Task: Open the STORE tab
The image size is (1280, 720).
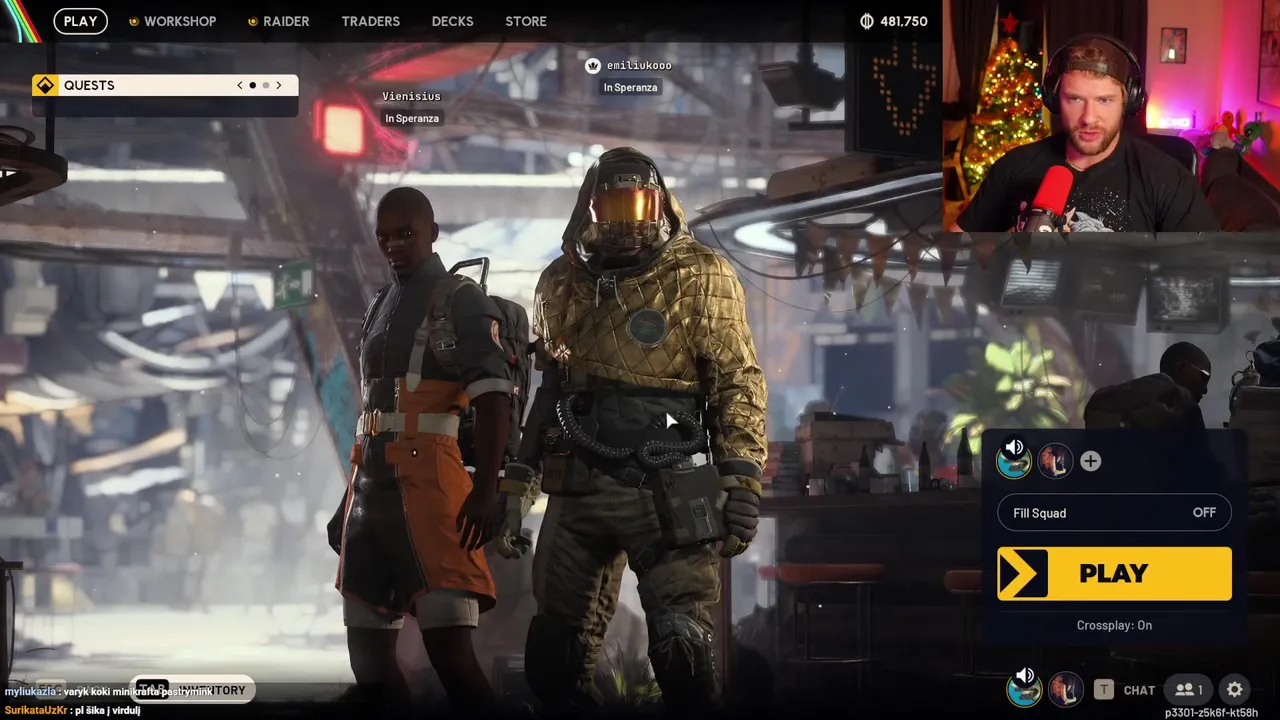Action: point(526,21)
